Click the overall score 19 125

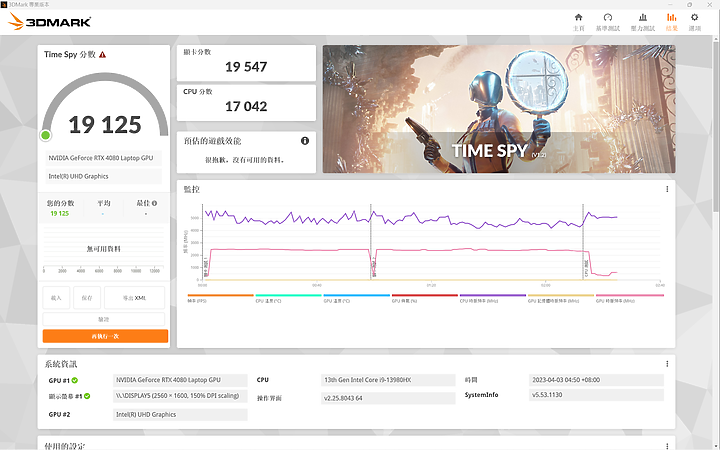105,125
